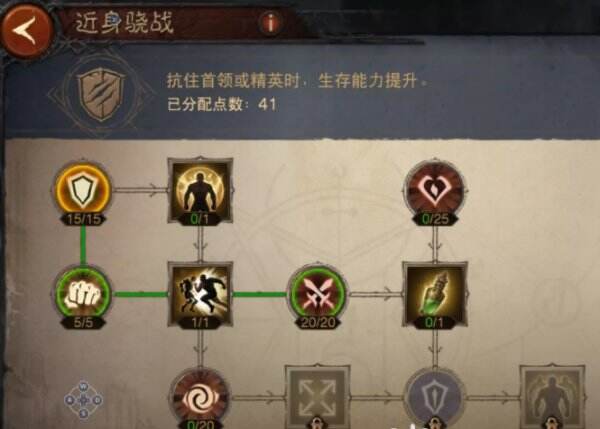Select the green potion talent showing 0/1
600x429 pixels.
pyautogui.click(x=435, y=294)
